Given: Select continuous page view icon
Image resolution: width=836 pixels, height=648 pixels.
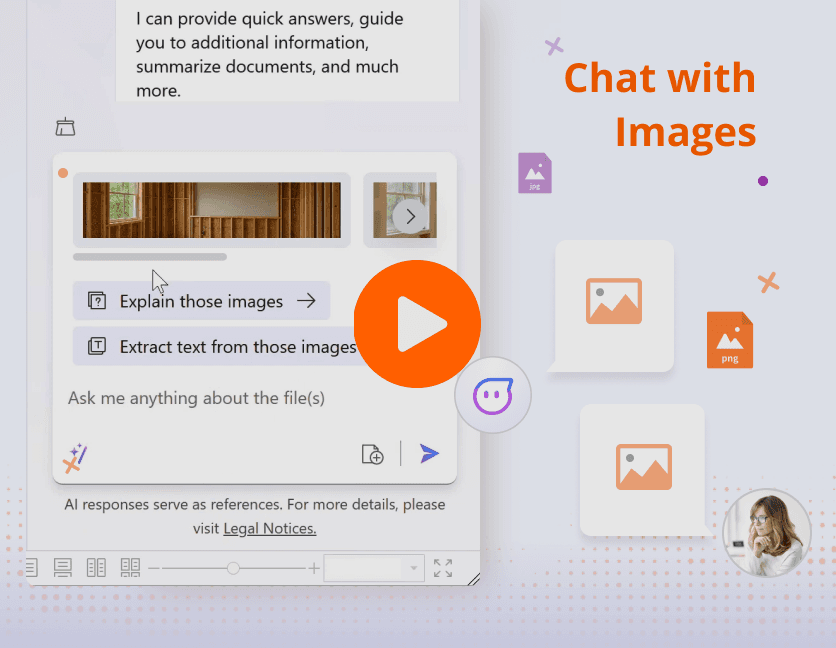Looking at the screenshot, I should click(62, 567).
